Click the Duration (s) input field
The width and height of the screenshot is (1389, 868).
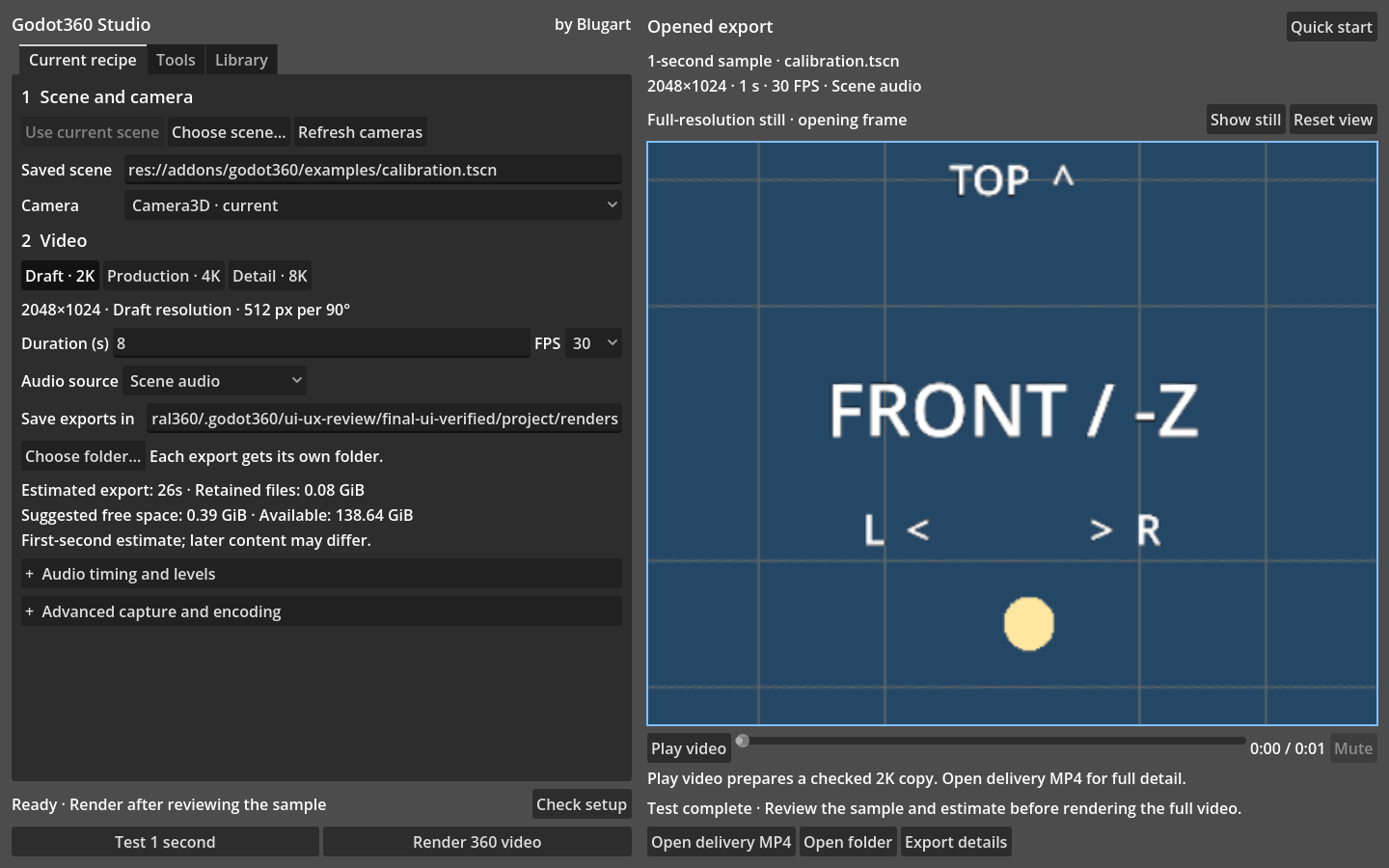321,343
